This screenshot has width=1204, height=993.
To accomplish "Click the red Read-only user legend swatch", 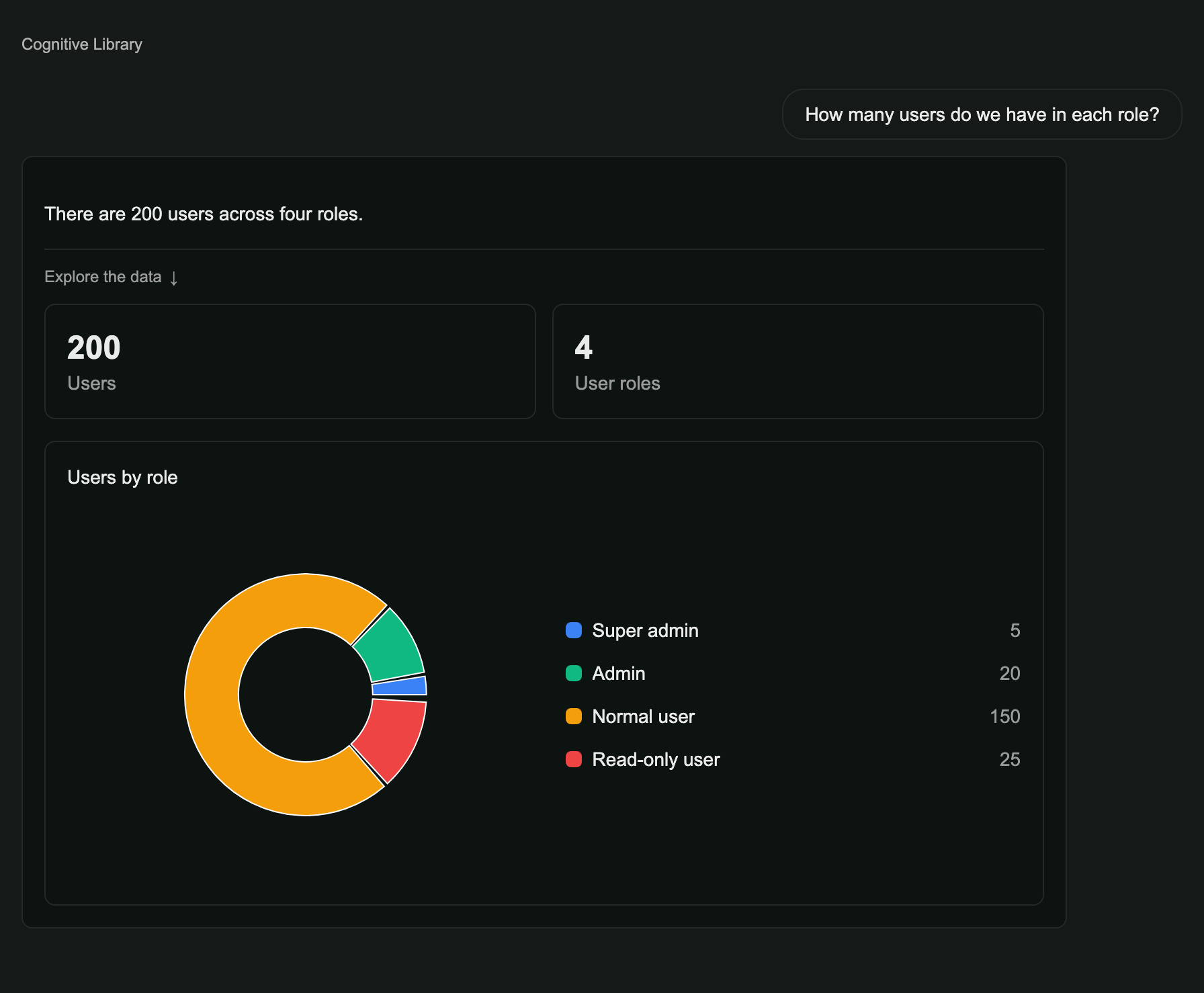I will (574, 759).
